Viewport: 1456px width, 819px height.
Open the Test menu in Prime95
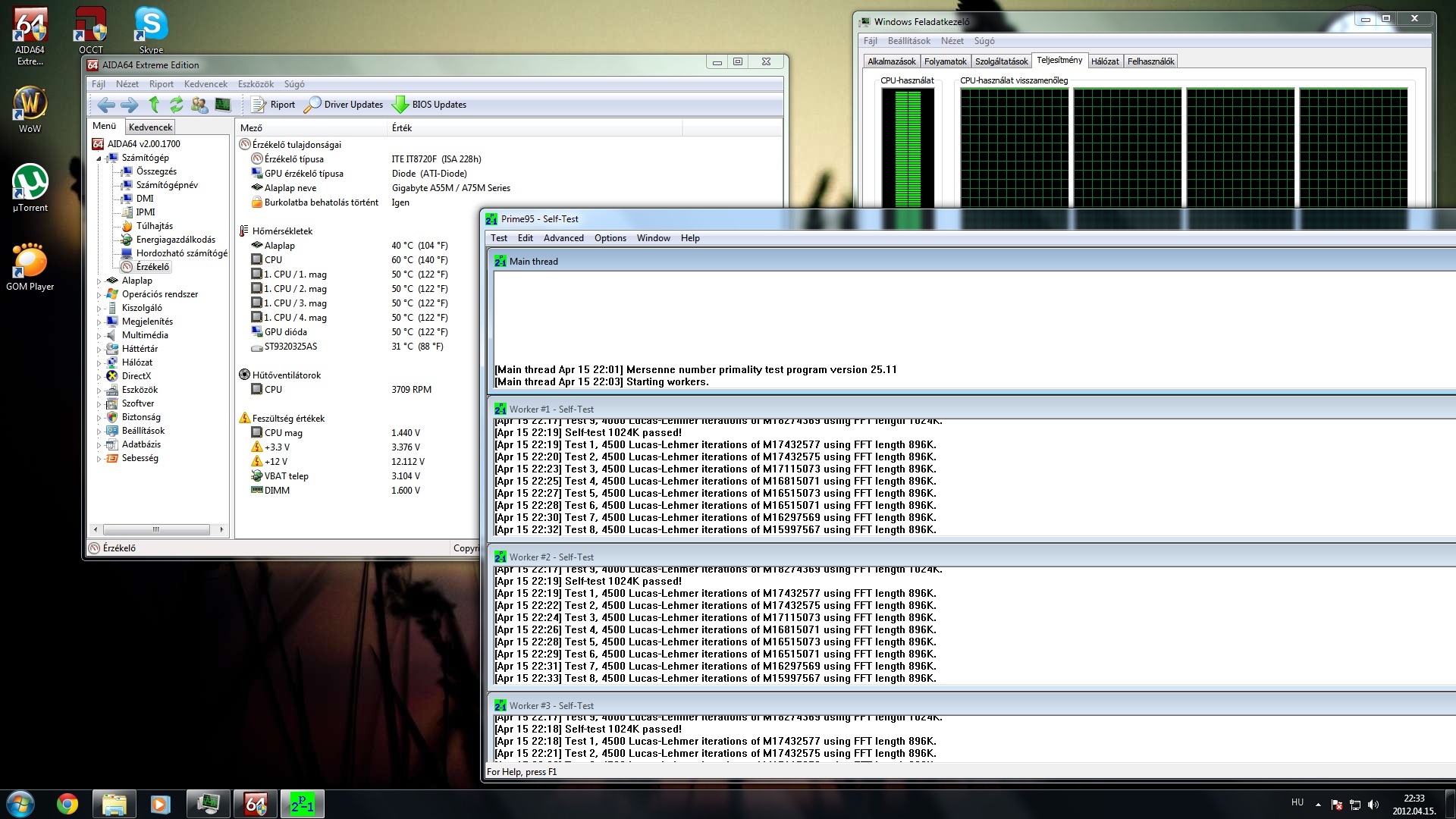tap(499, 238)
